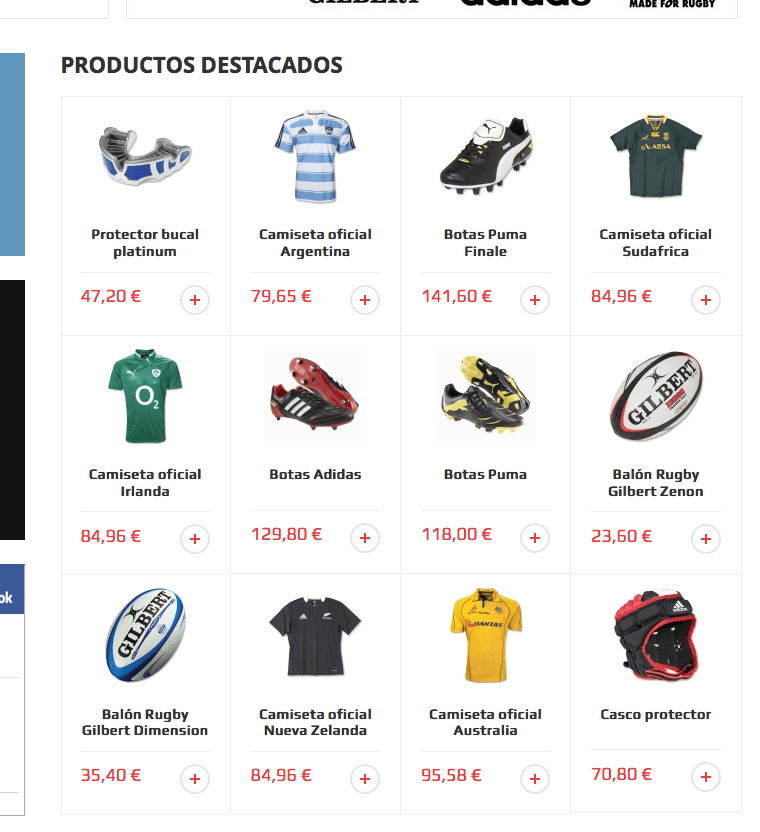Image resolution: width=760 pixels, height=832 pixels.
Task: Add Camiseta oficial Irlanda via plus icon
Action: coord(195,539)
